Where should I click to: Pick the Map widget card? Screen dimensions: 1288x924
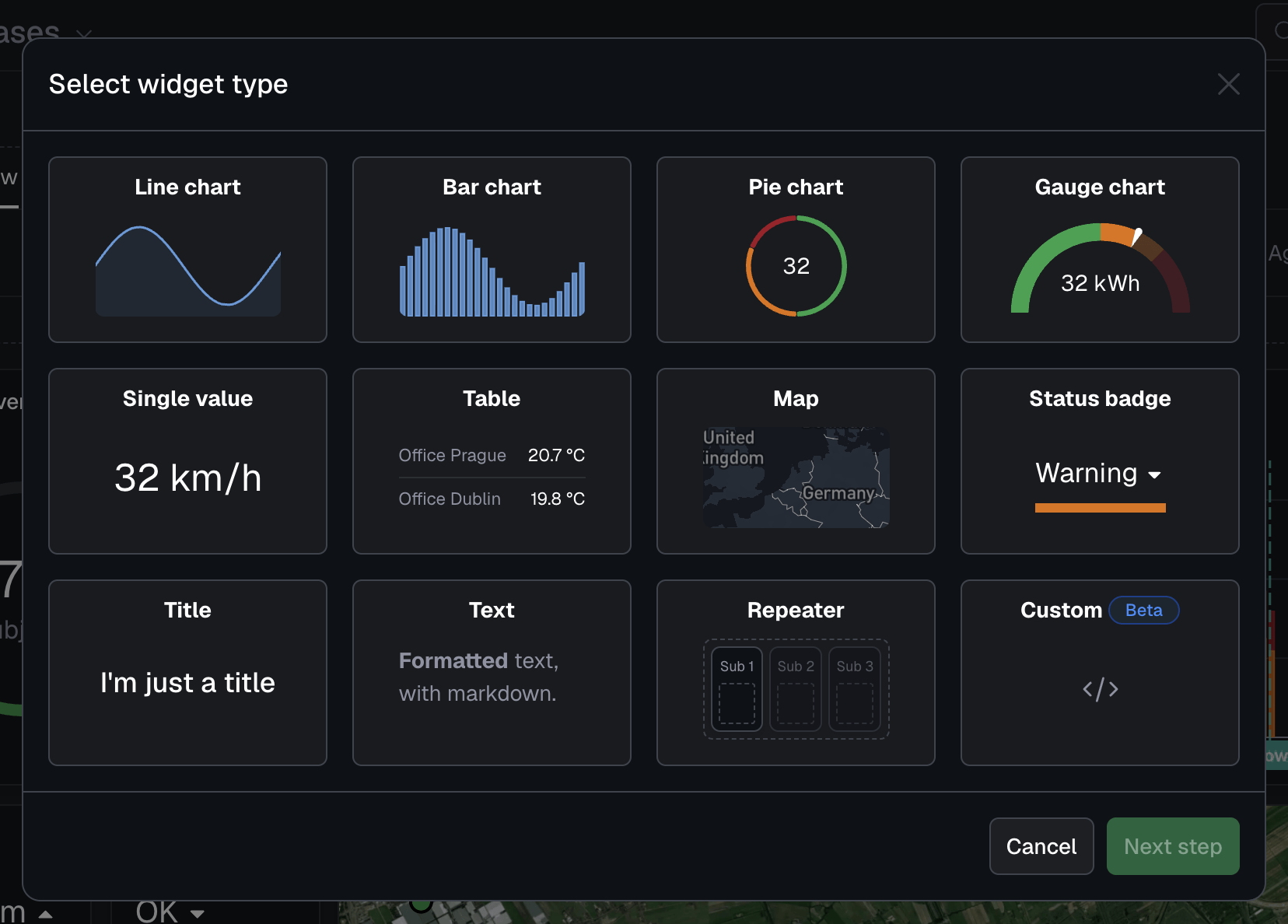(x=796, y=461)
